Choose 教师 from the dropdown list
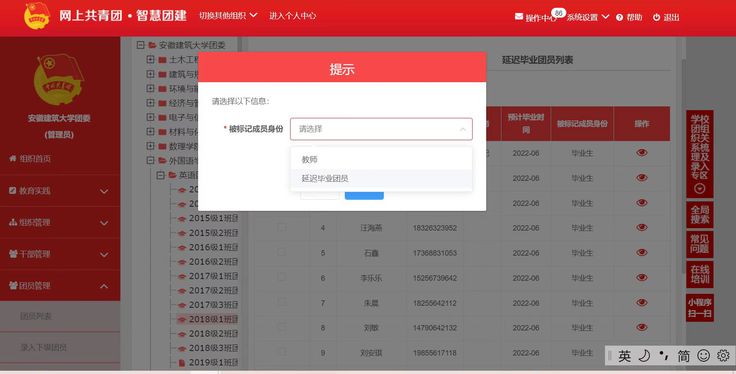The width and height of the screenshot is (736, 374). (381, 160)
